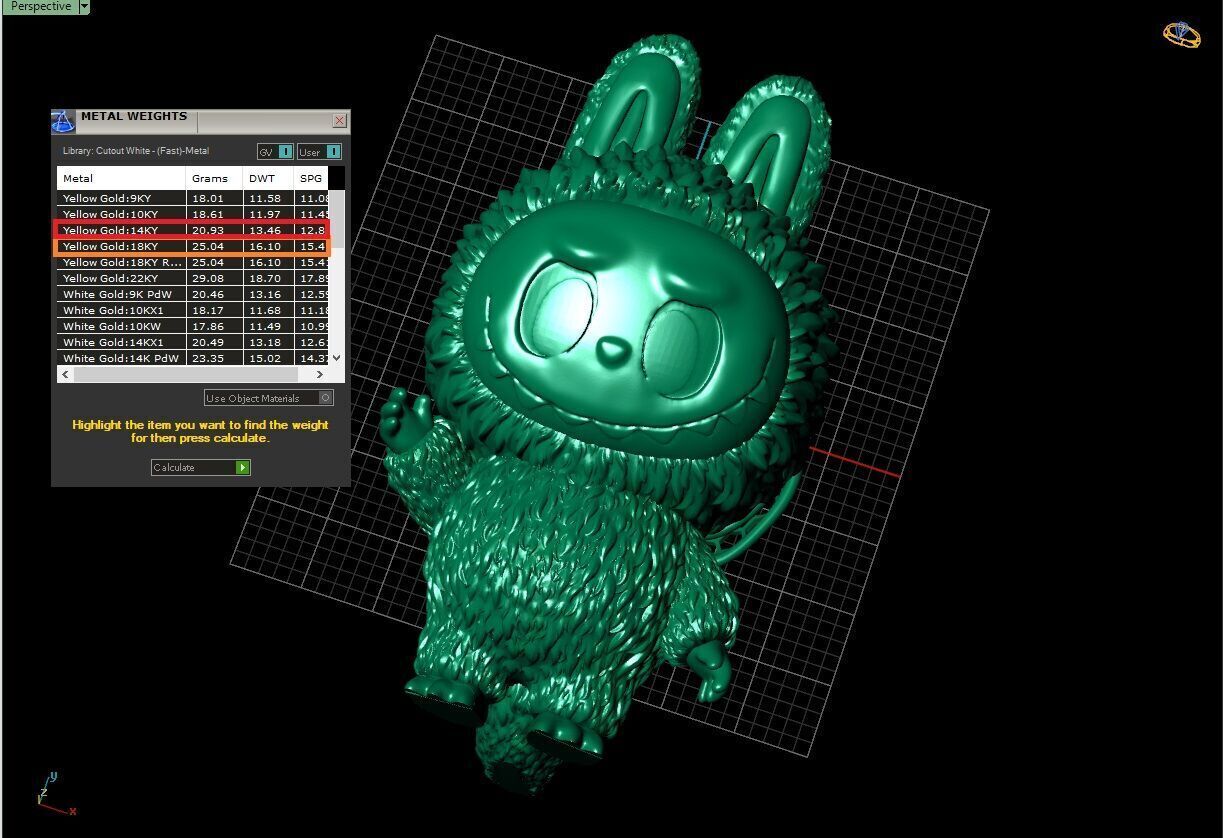
Task: Select the White Gold:10KX1 row
Action: [x=192, y=310]
